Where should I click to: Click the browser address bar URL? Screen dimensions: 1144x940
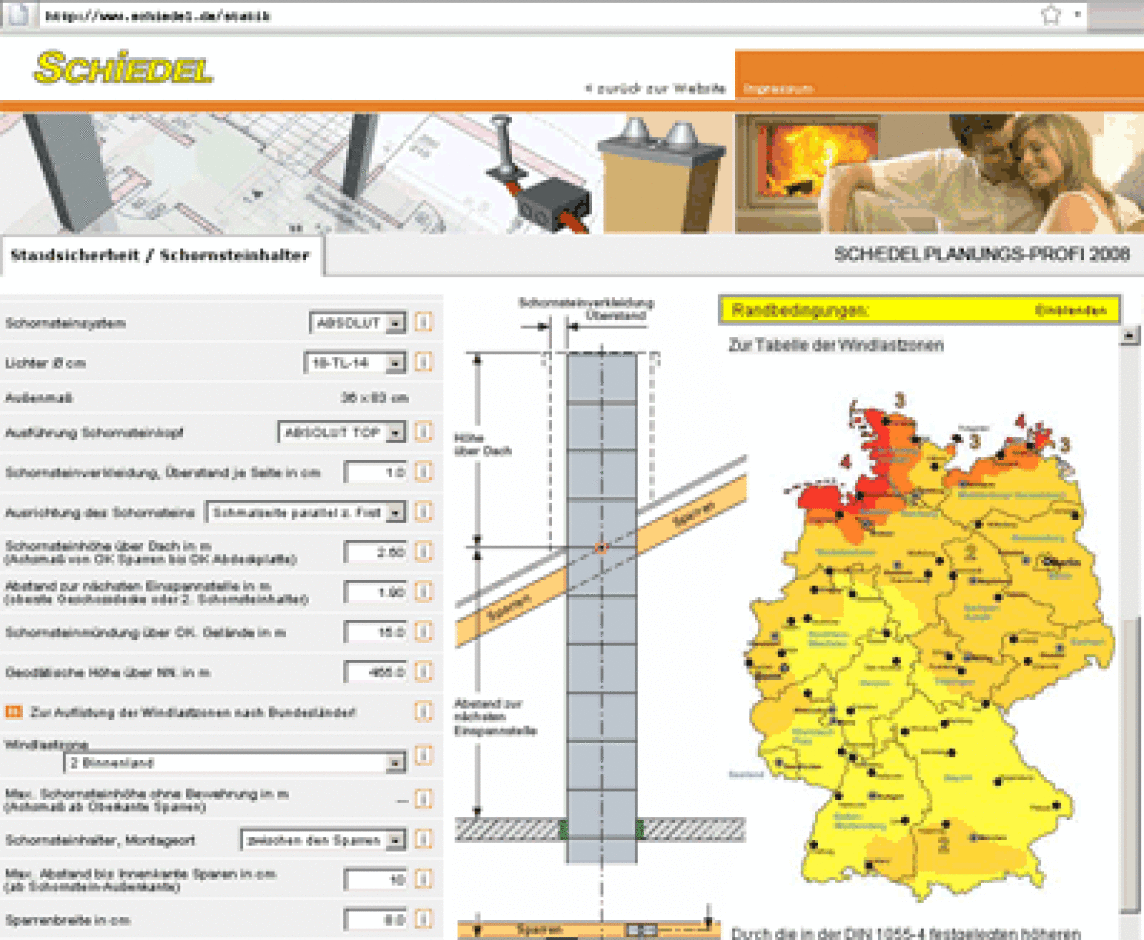(x=158, y=15)
